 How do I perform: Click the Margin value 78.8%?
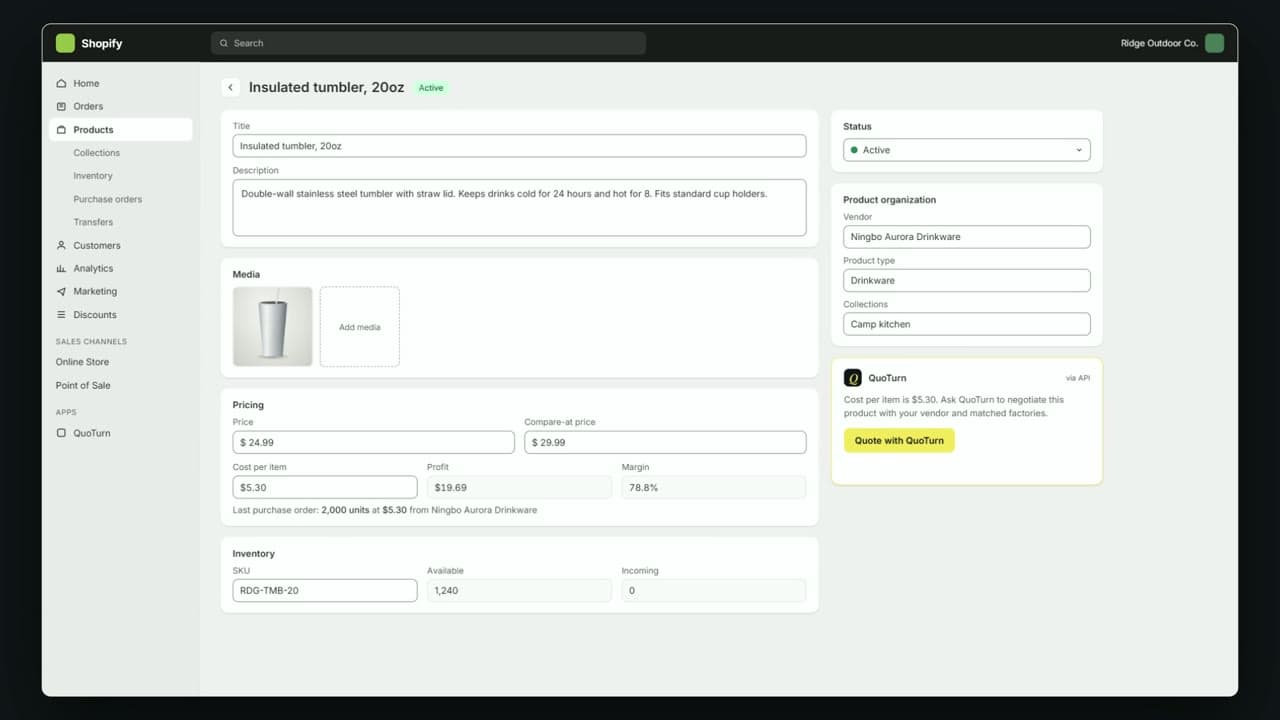click(714, 487)
